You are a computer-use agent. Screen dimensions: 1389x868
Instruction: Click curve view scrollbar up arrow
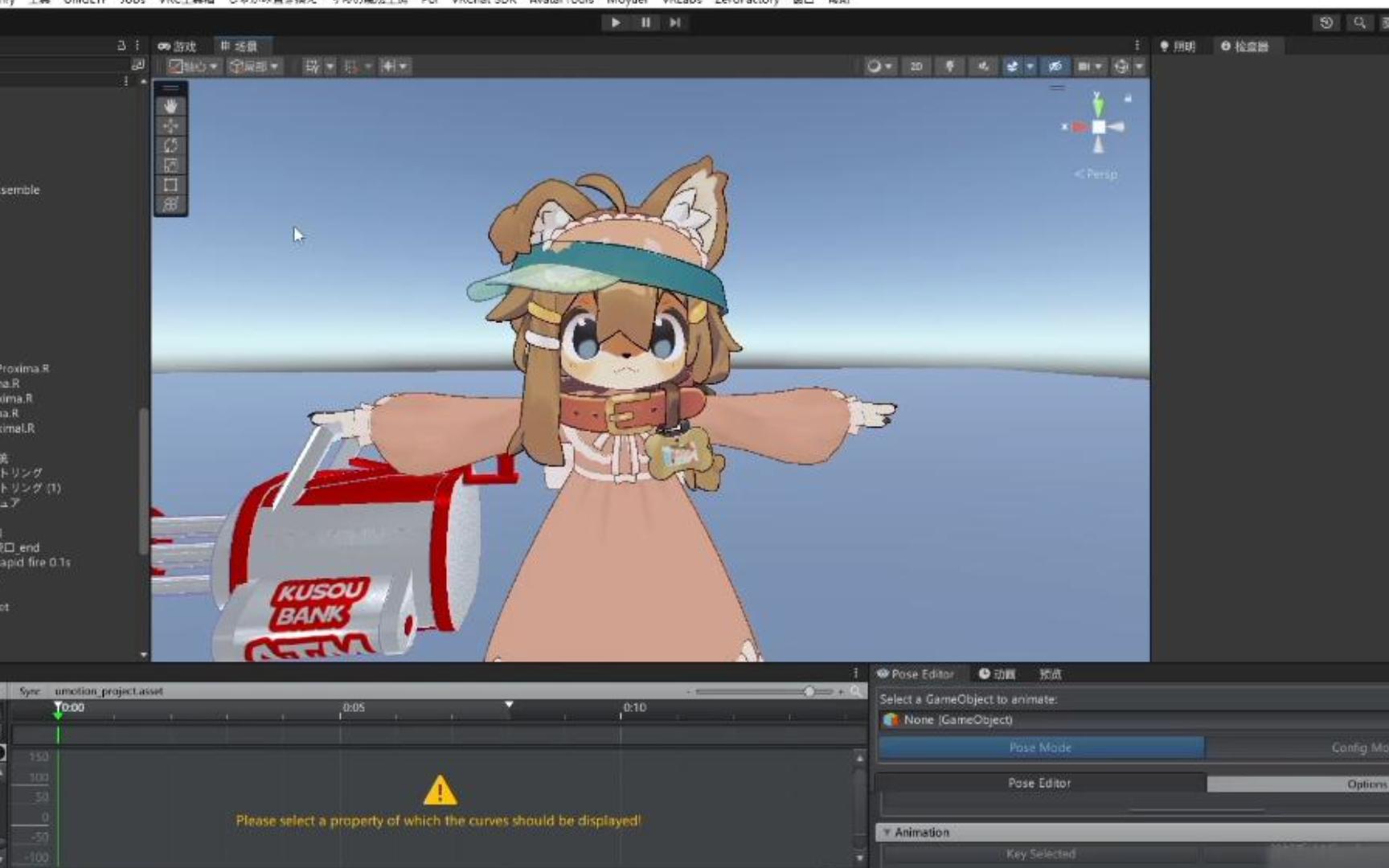point(859,757)
